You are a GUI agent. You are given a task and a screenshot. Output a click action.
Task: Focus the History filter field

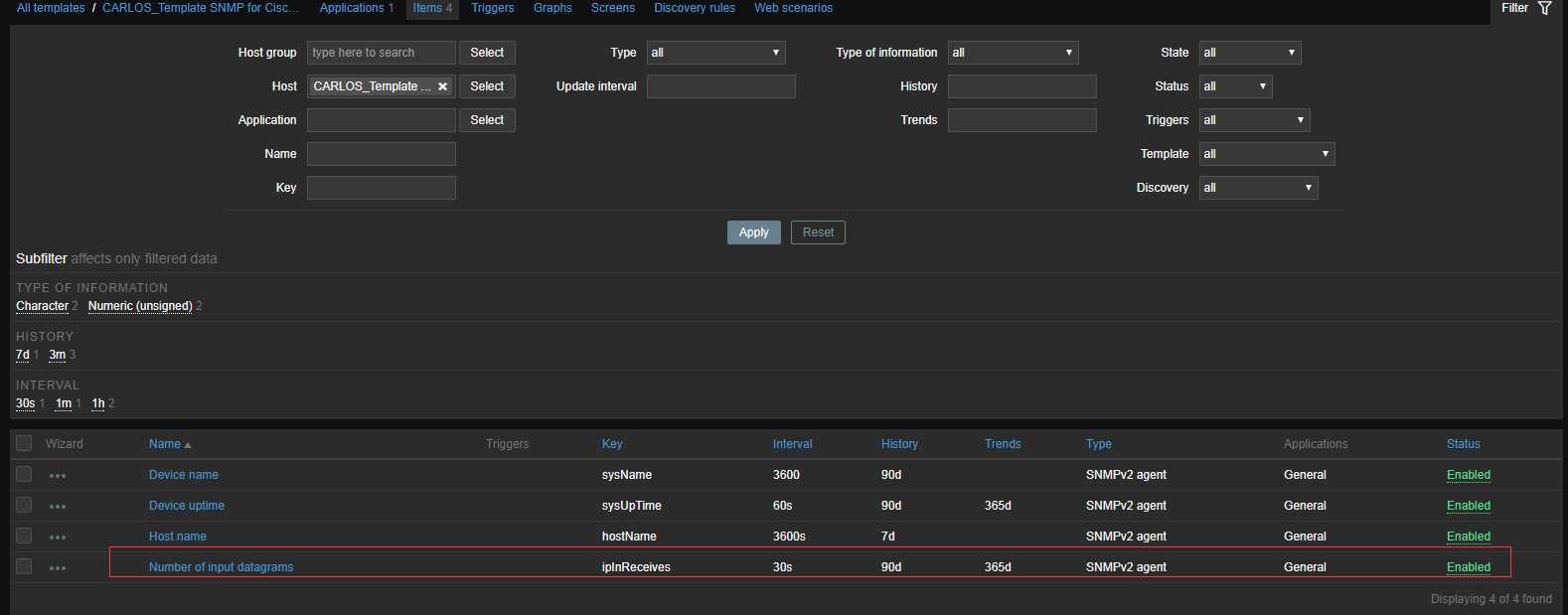click(1022, 86)
